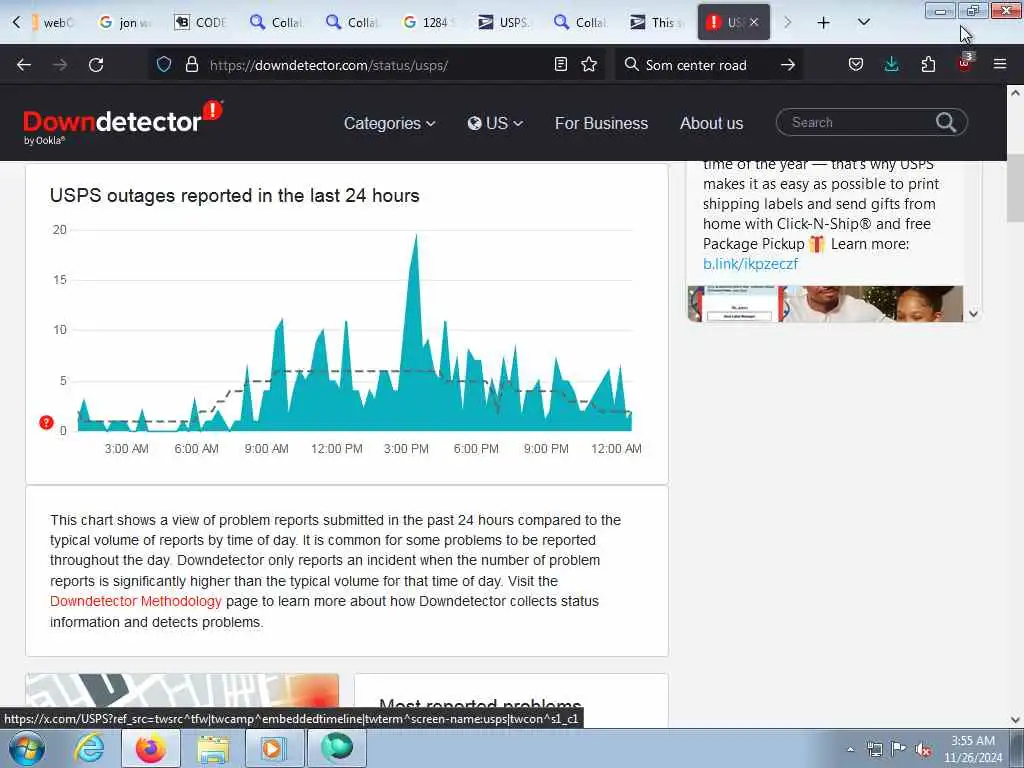
Task: Click the padlock site info icon
Action: pyautogui.click(x=191, y=64)
